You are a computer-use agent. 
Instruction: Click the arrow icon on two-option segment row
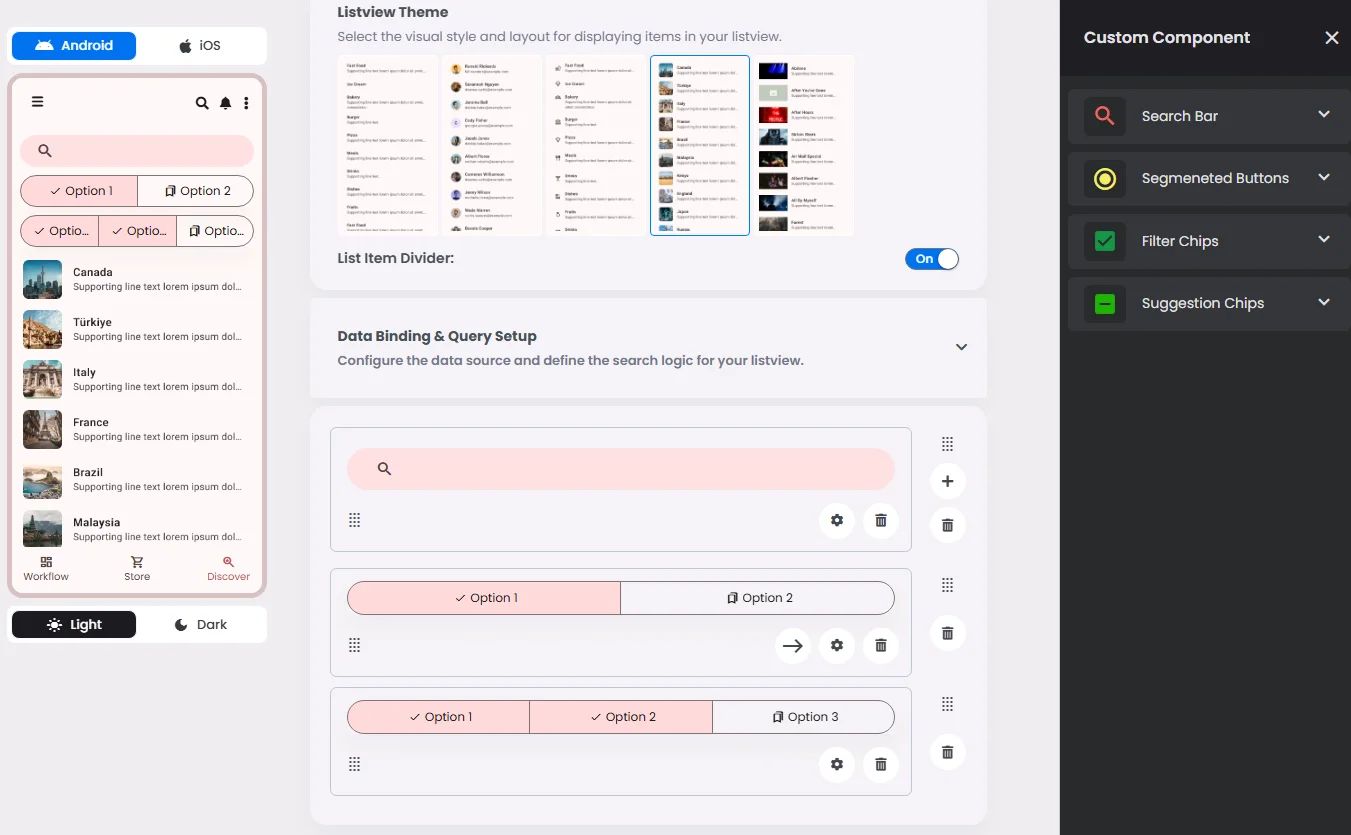pos(793,645)
